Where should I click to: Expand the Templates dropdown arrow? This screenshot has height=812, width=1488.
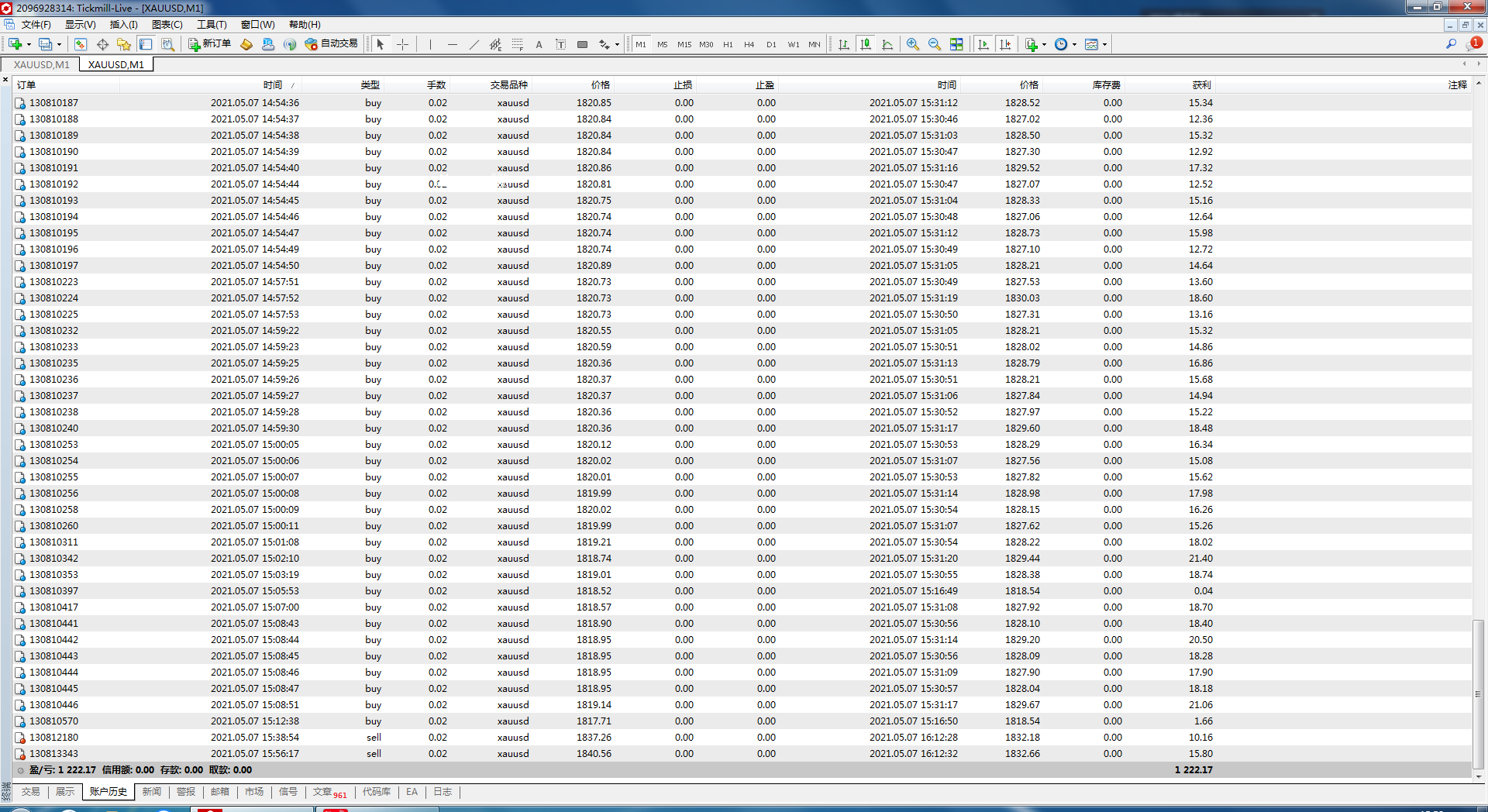click(x=1104, y=45)
